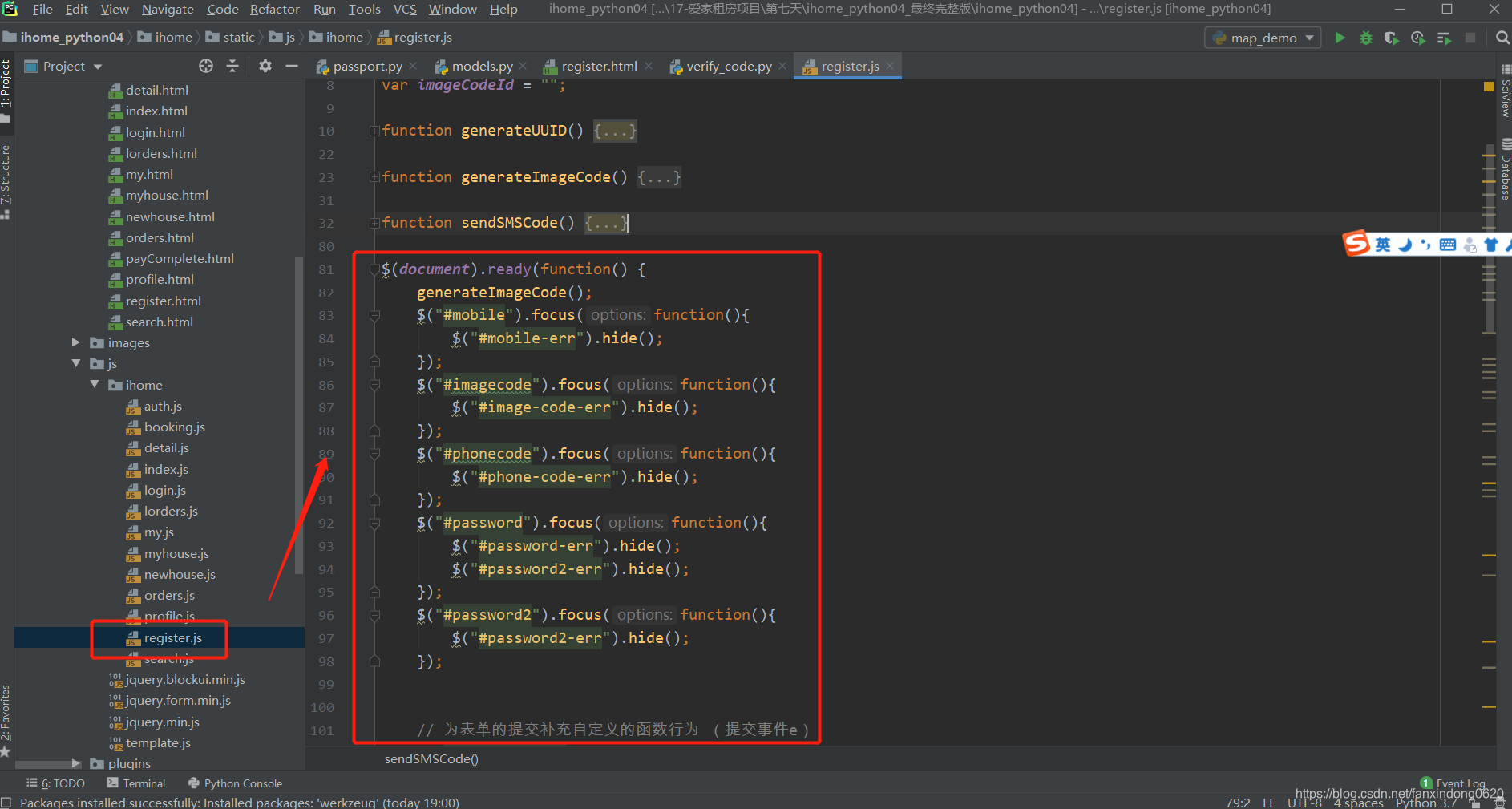This screenshot has height=809, width=1512.
Task: Open the map_demo run configuration dropdown
Action: tap(1263, 38)
